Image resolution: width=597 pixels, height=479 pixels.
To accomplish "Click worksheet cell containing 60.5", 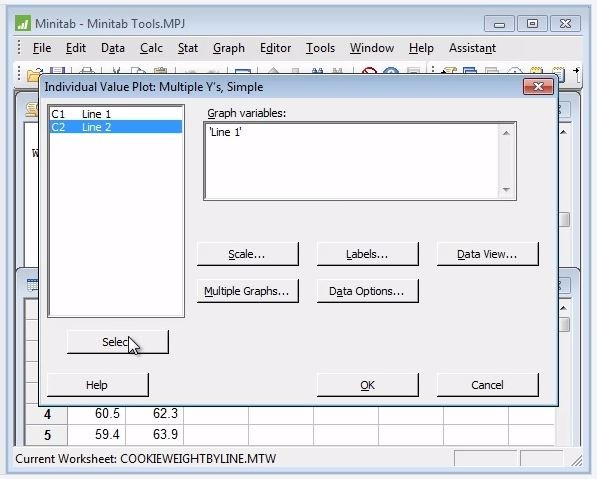I will tap(97, 414).
